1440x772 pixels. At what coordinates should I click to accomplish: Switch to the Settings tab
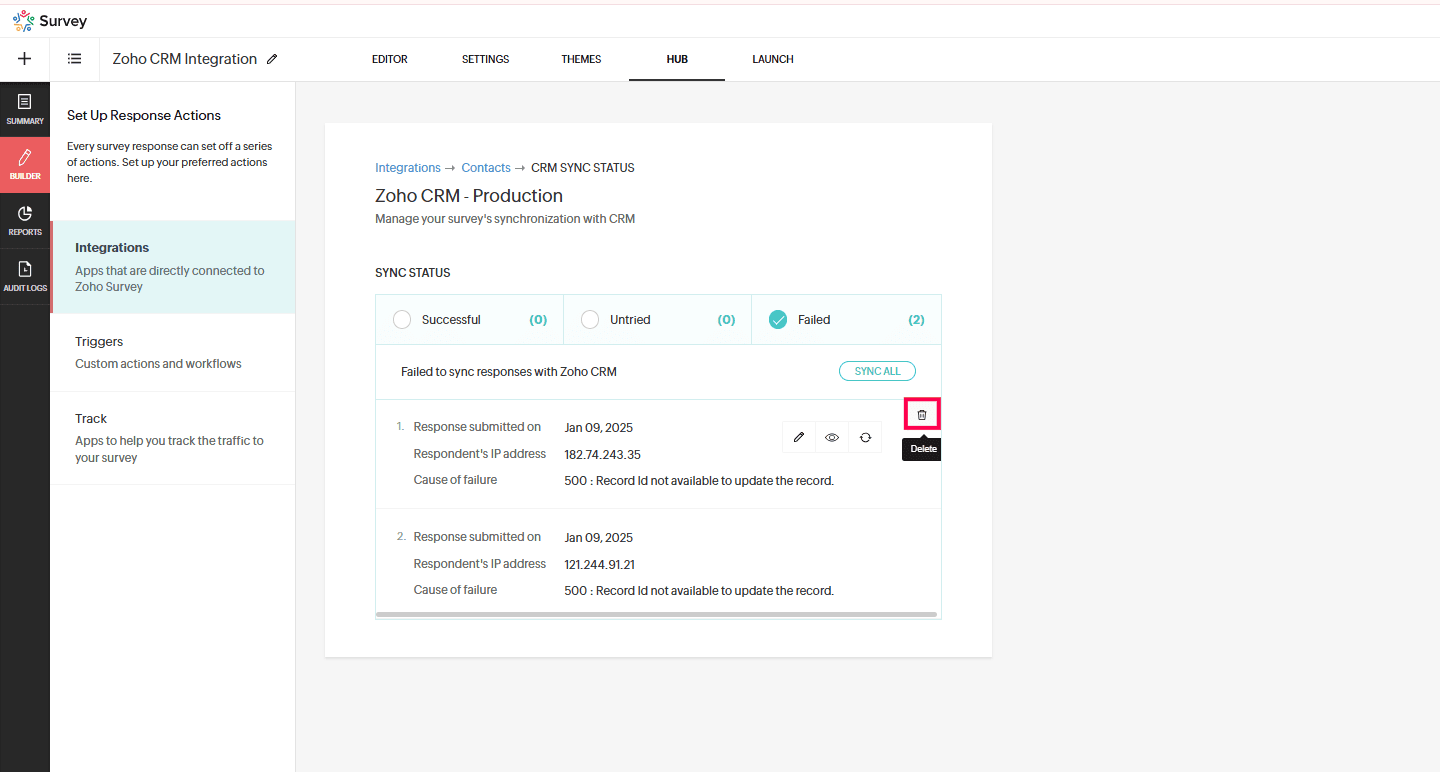click(x=485, y=59)
